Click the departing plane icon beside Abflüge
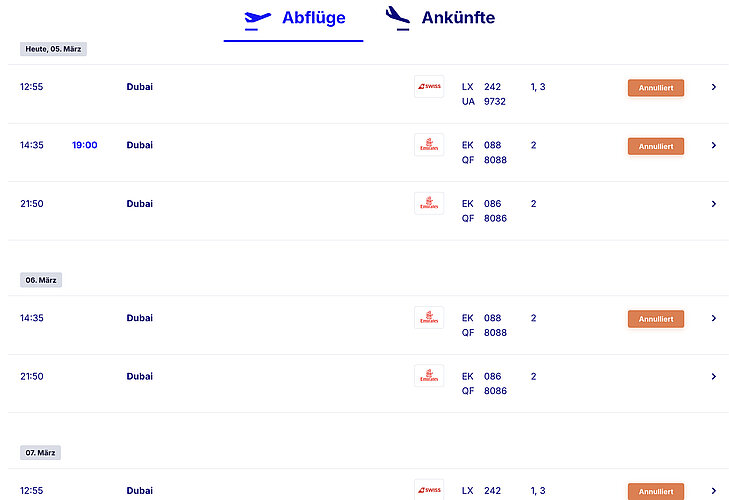The image size is (729, 500). [258, 18]
